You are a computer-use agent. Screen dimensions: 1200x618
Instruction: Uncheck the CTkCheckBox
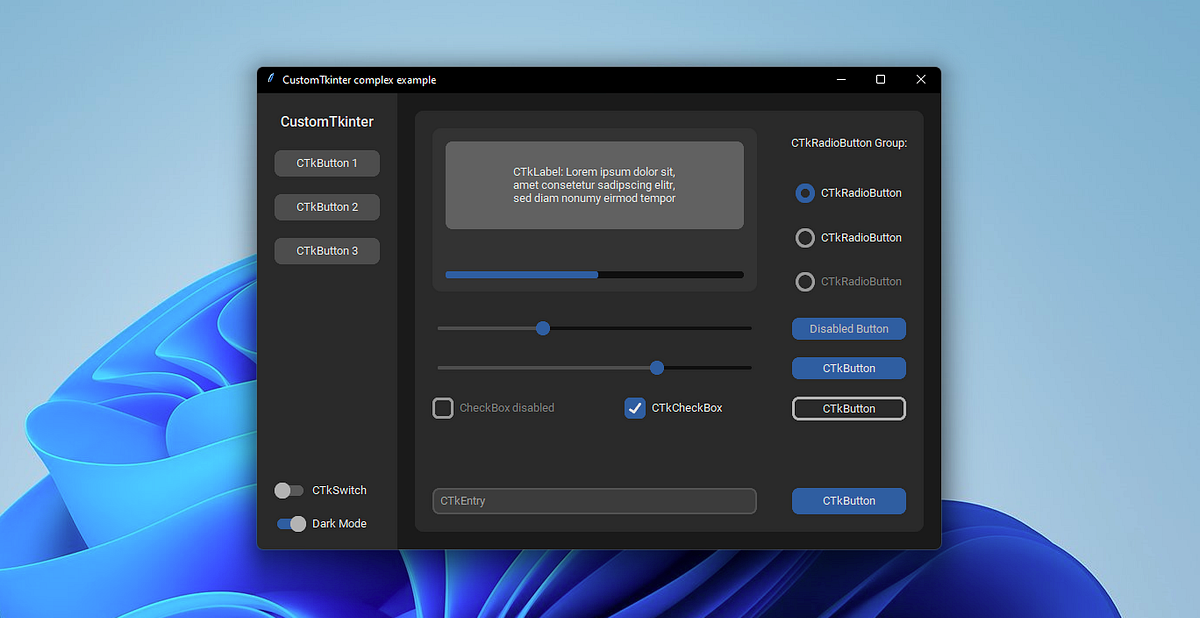[x=635, y=407]
